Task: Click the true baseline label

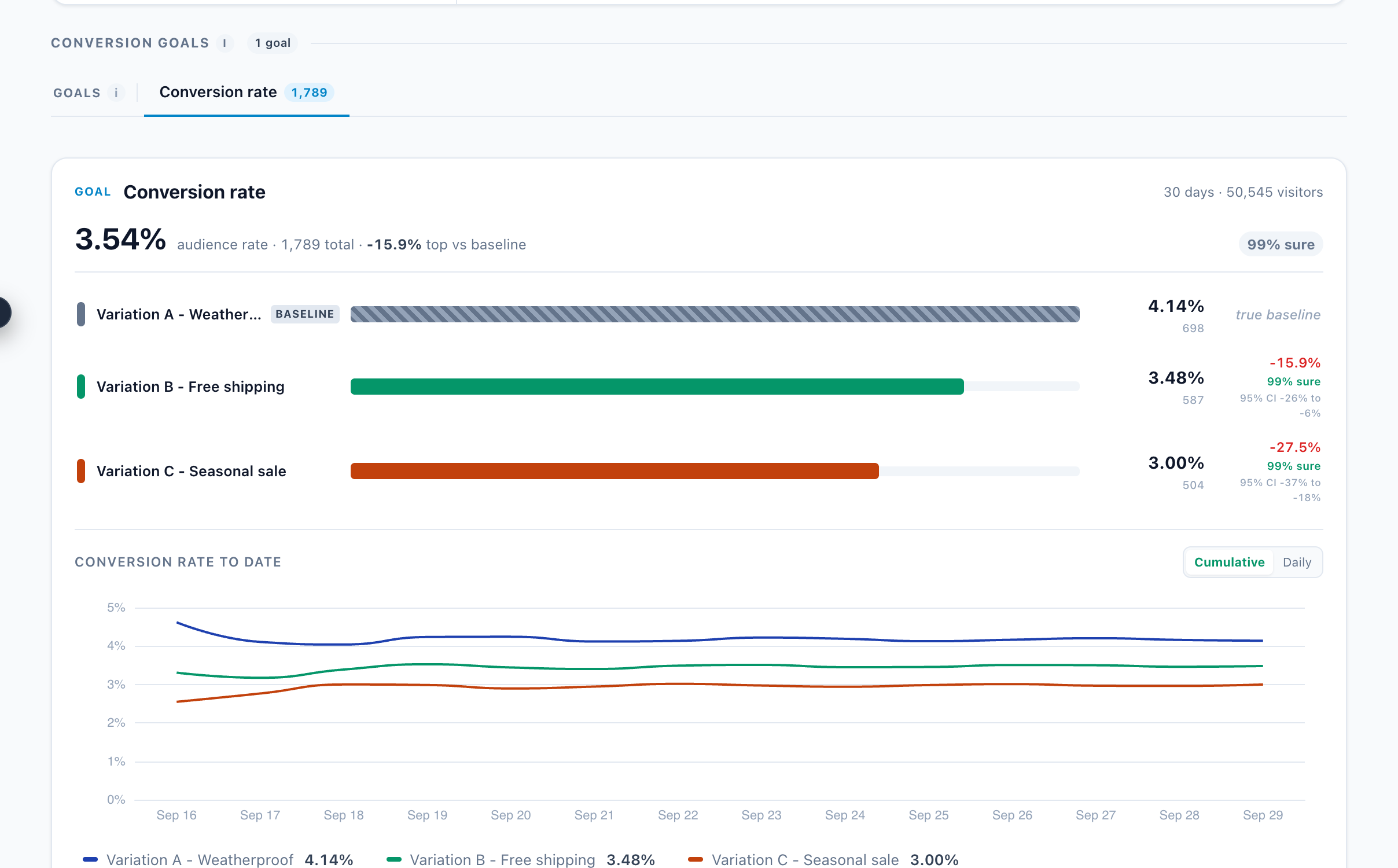Action: coord(1278,315)
